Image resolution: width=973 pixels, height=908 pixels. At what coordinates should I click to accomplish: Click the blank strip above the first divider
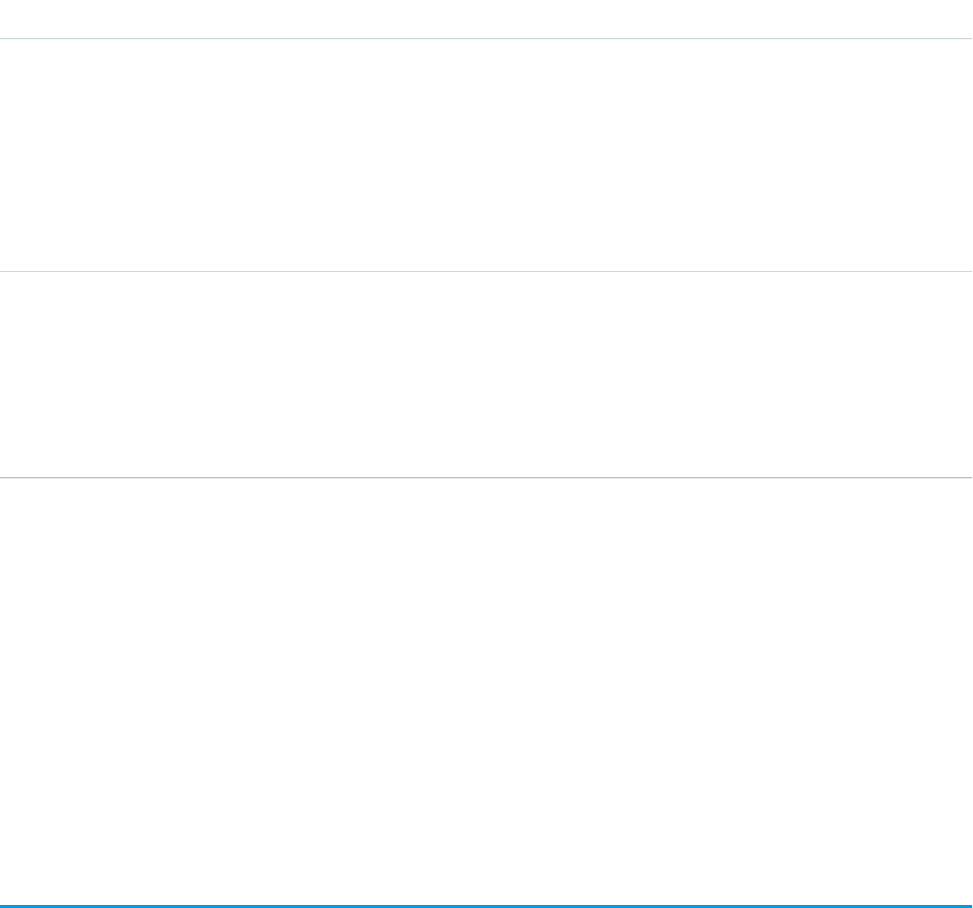[486, 18]
